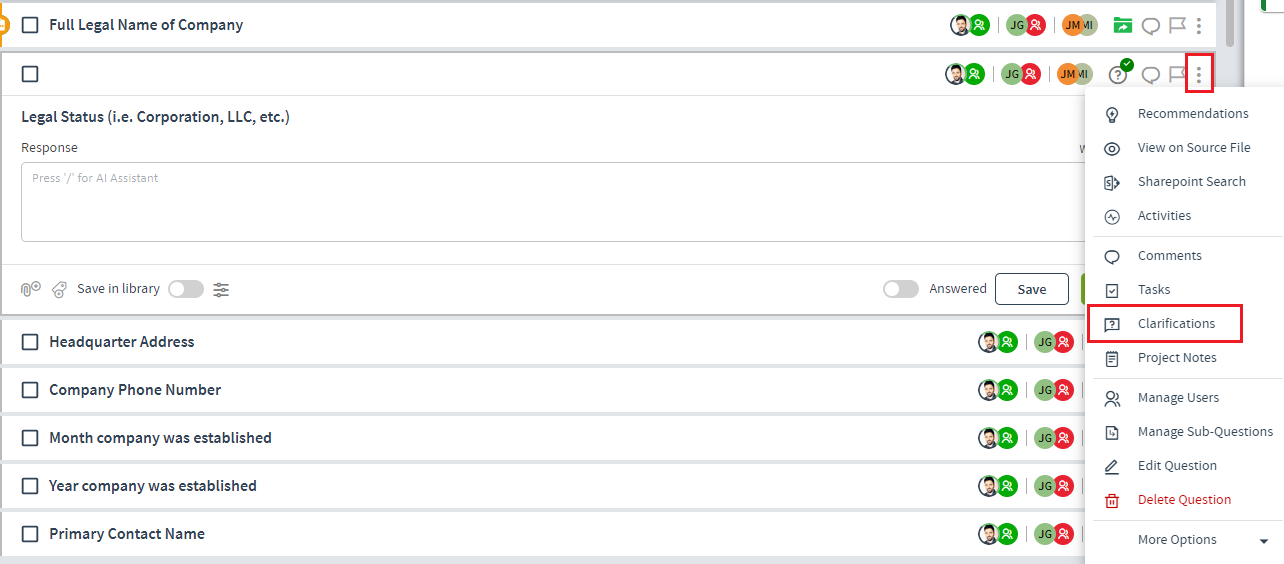Viewport: 1284px width, 564px height.
Task: Click green folder icon on Full Legal Name row
Action: pos(1123,26)
